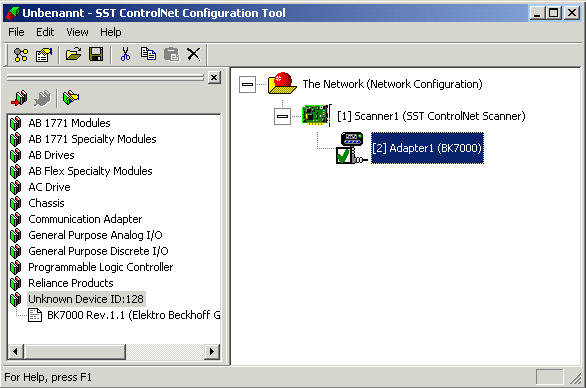Select AB 1771 Modules category
Viewport: 586px width, 388px height.
[70, 123]
